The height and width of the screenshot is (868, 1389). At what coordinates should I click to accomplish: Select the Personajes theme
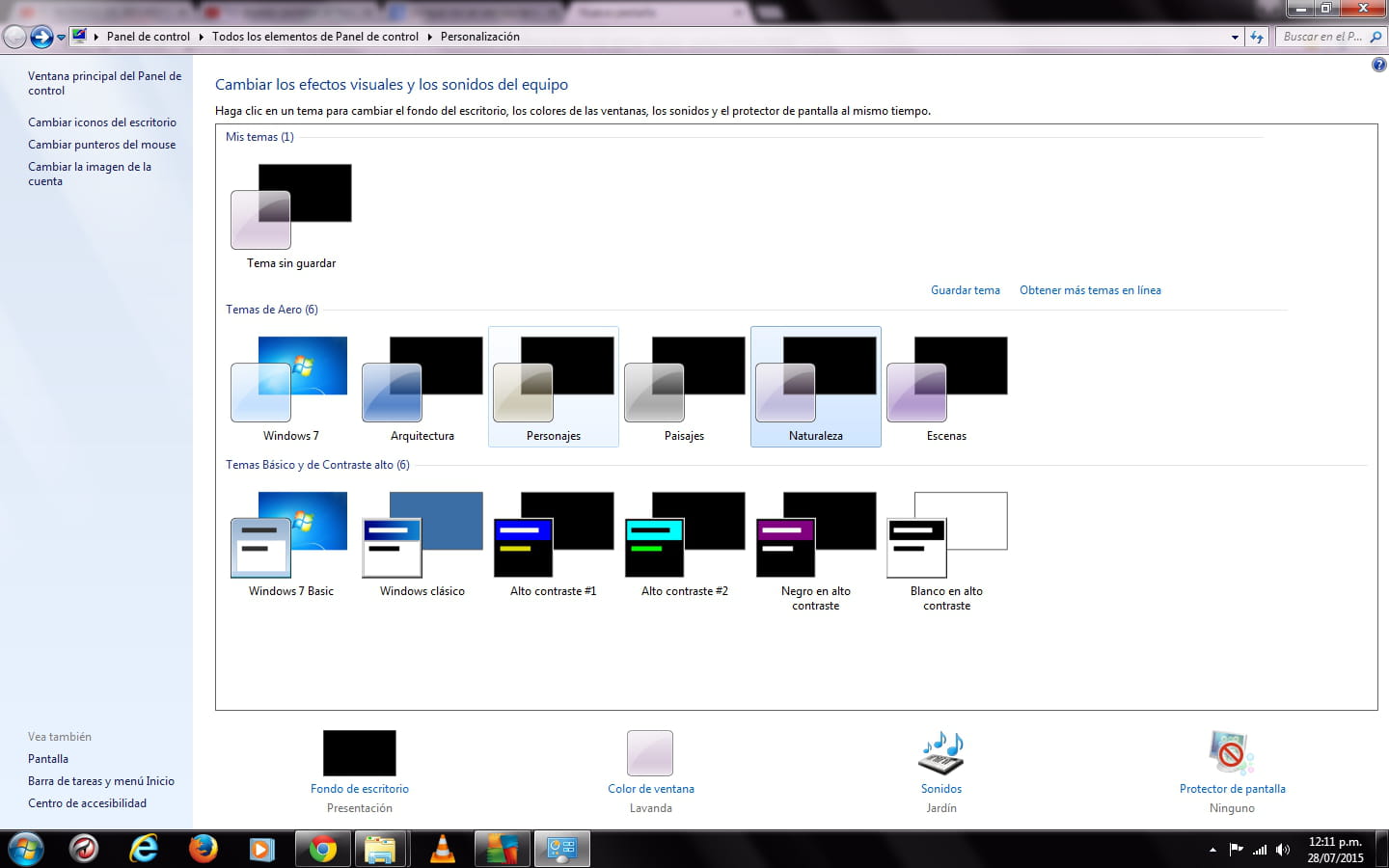[x=554, y=388]
